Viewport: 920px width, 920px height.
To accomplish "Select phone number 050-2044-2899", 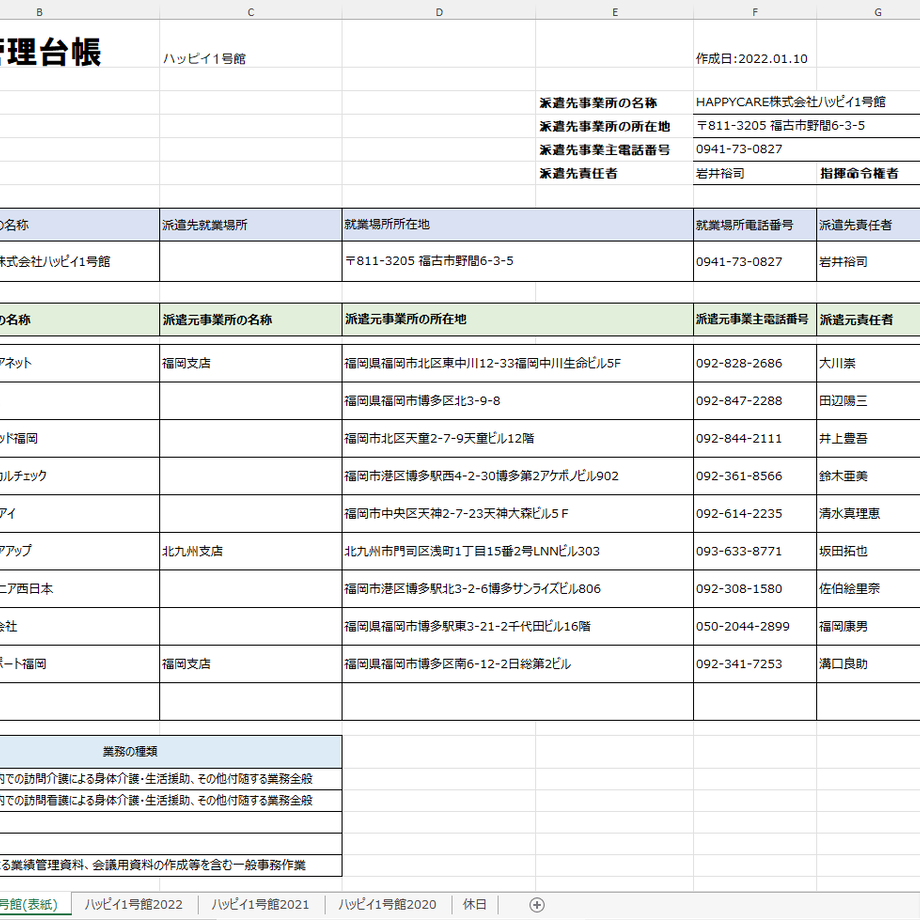I will coord(755,626).
